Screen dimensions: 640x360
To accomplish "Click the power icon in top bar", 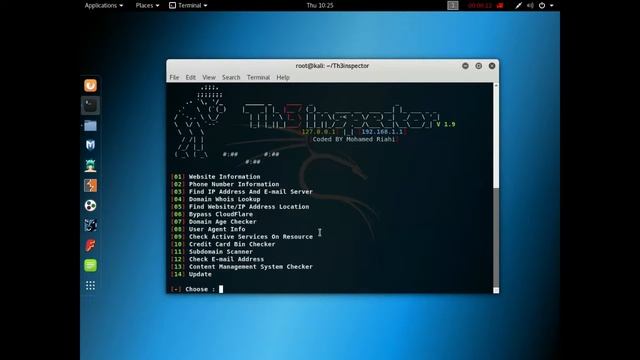I will pyautogui.click(x=542, y=5).
